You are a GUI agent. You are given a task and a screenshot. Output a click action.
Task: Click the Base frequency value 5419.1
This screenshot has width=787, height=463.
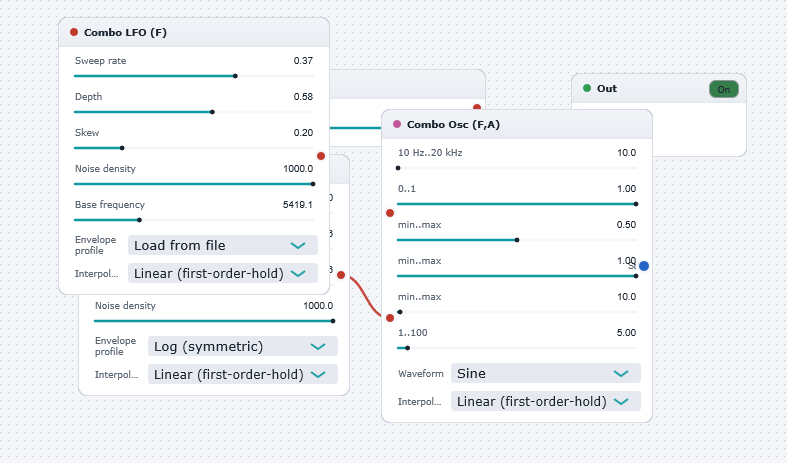(x=298, y=204)
